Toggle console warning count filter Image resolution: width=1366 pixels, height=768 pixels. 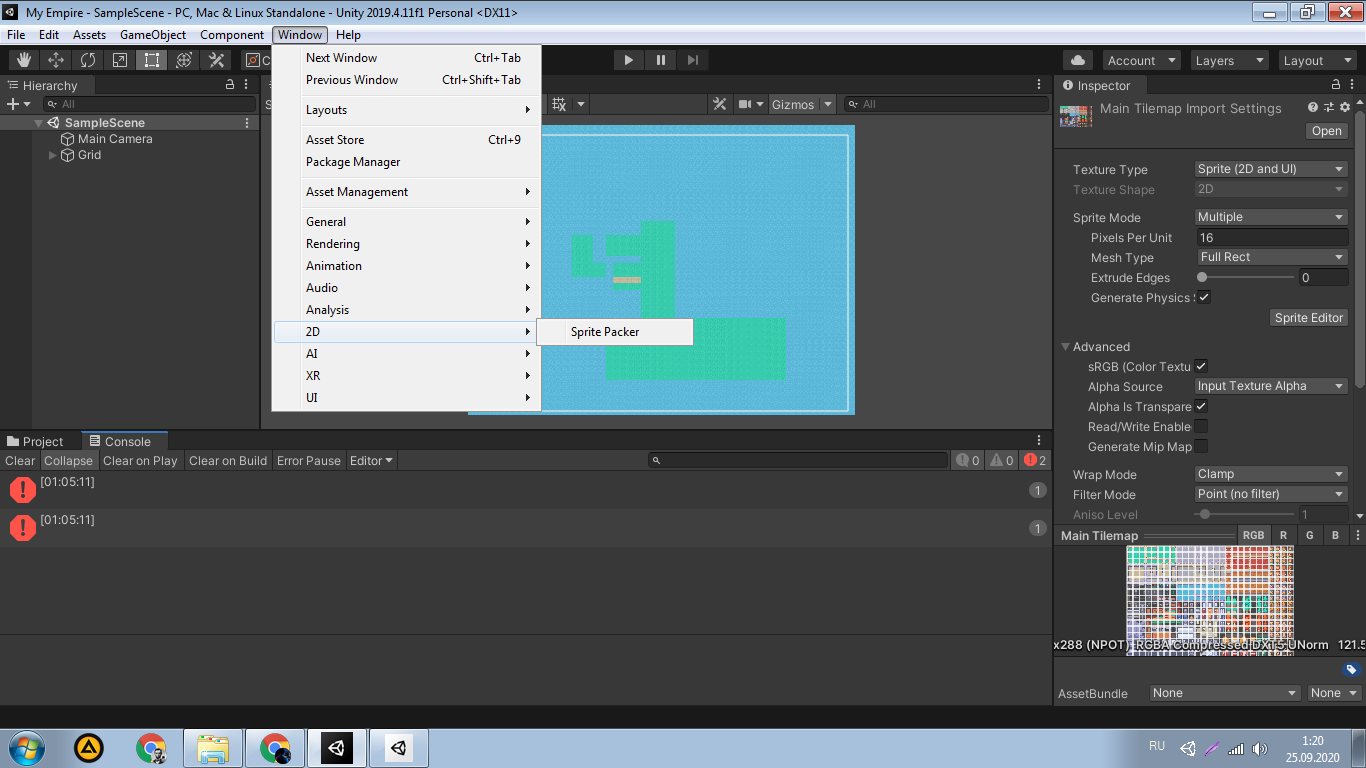[x=1001, y=460]
